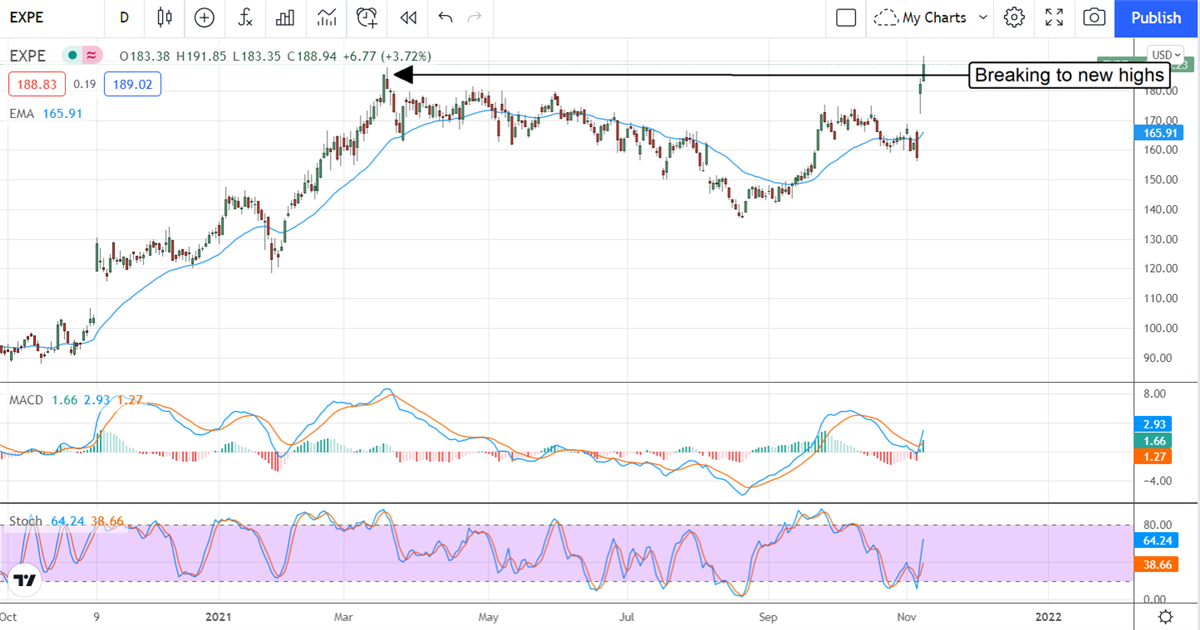Click the Publish button
Viewport: 1200px width, 630px height.
[x=1156, y=17]
